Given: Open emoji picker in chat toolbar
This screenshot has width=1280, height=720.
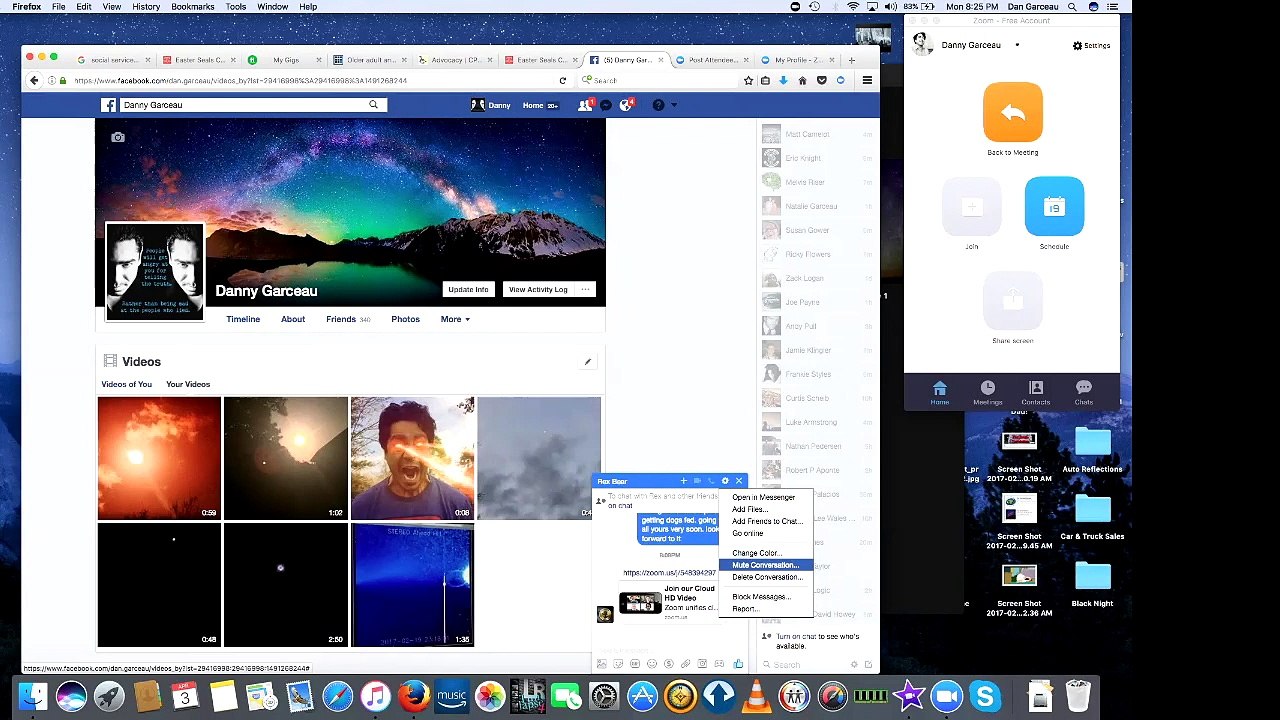Looking at the screenshot, I should tap(652, 664).
